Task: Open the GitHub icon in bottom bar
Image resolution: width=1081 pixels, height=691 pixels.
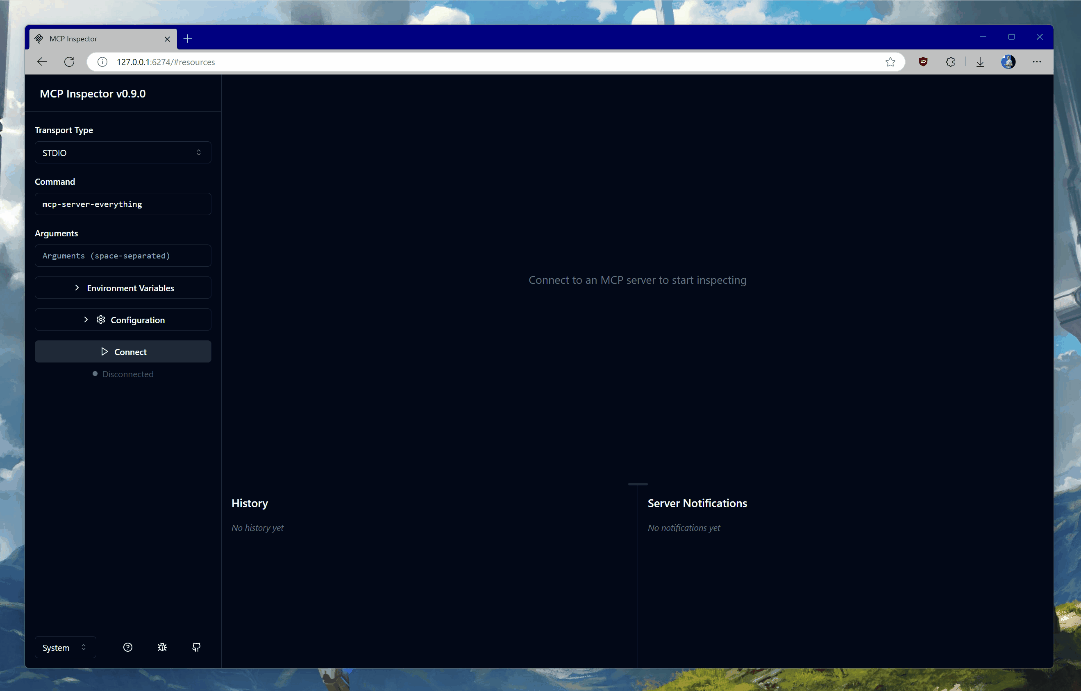Action: coord(196,647)
